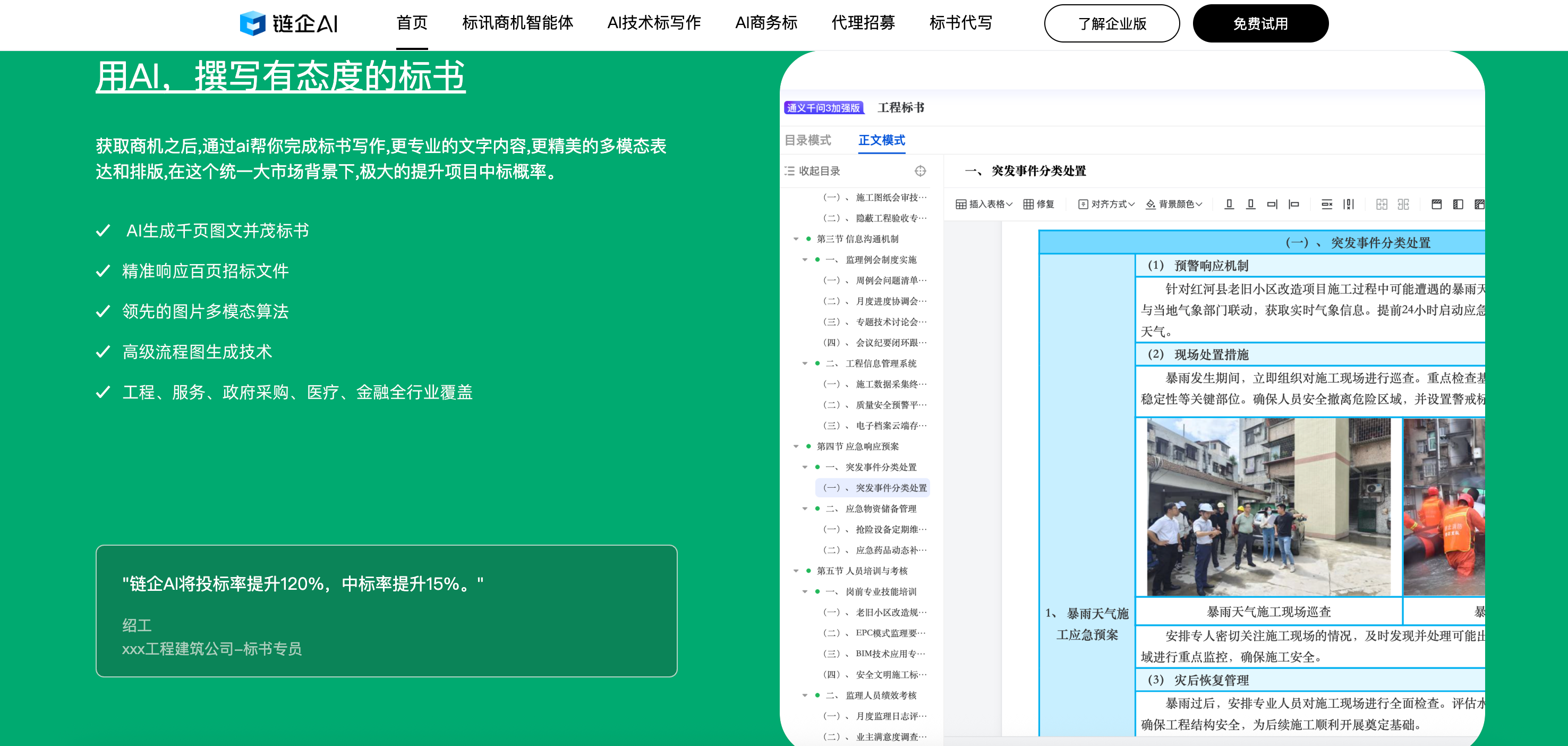This screenshot has height=746, width=1568.
Task: Open the 插入表格 dropdown
Action: [x=984, y=204]
